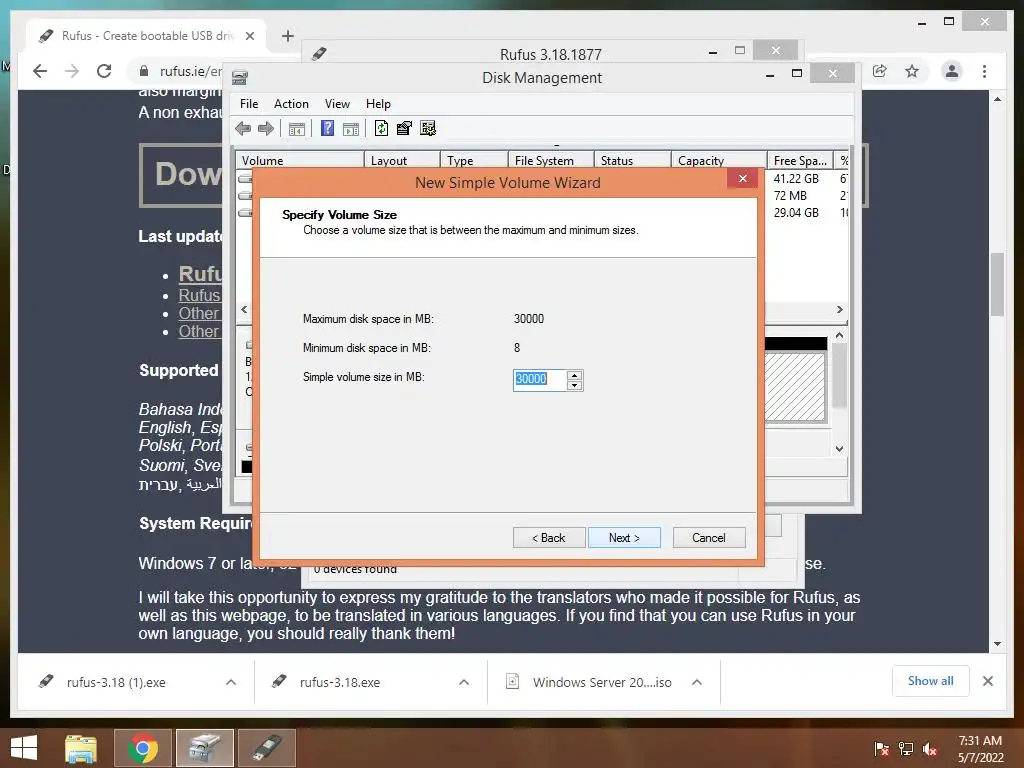Open a new Chrome tab with plus
Image resolution: width=1024 pixels, height=768 pixels.
[287, 36]
